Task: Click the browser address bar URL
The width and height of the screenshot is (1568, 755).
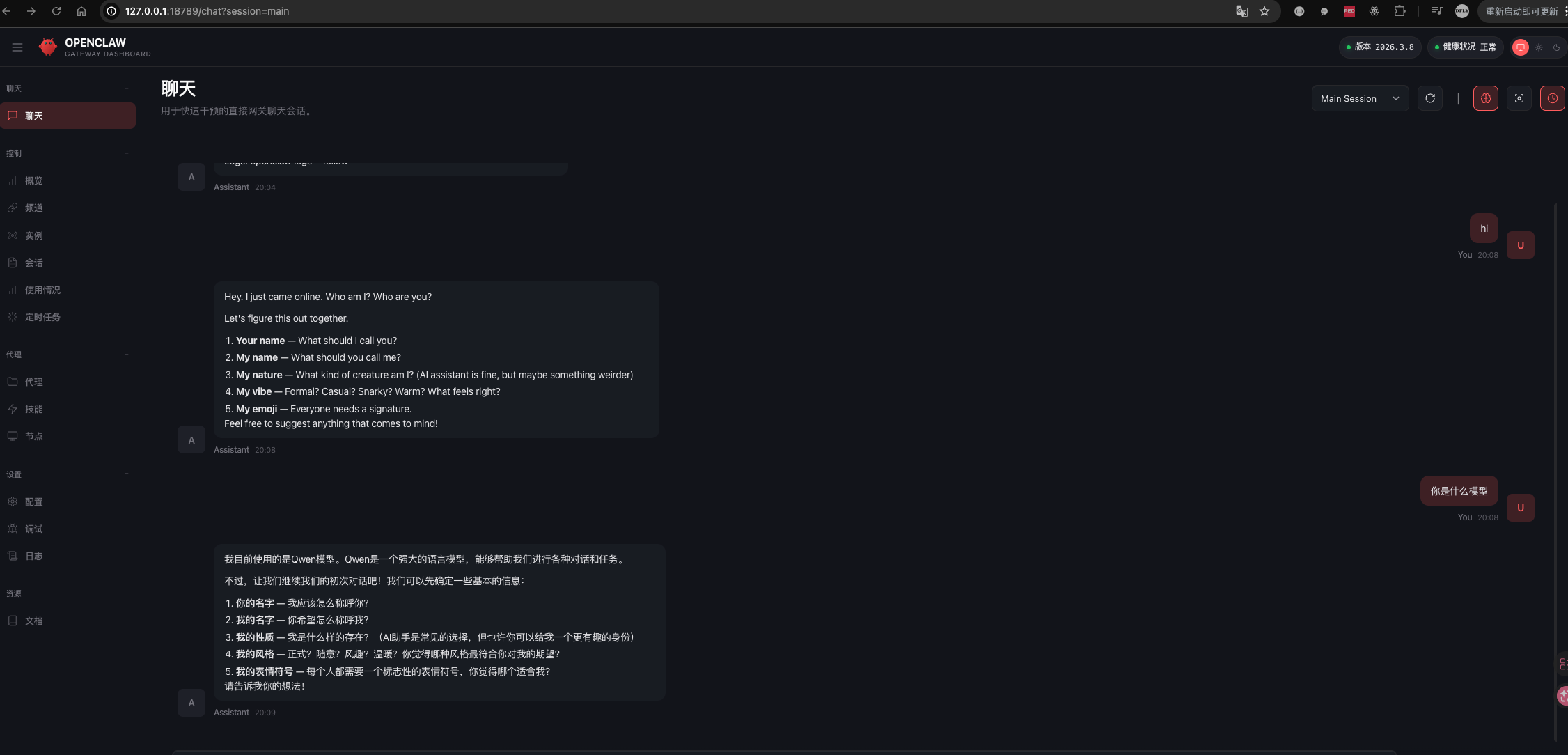Action: click(x=207, y=11)
